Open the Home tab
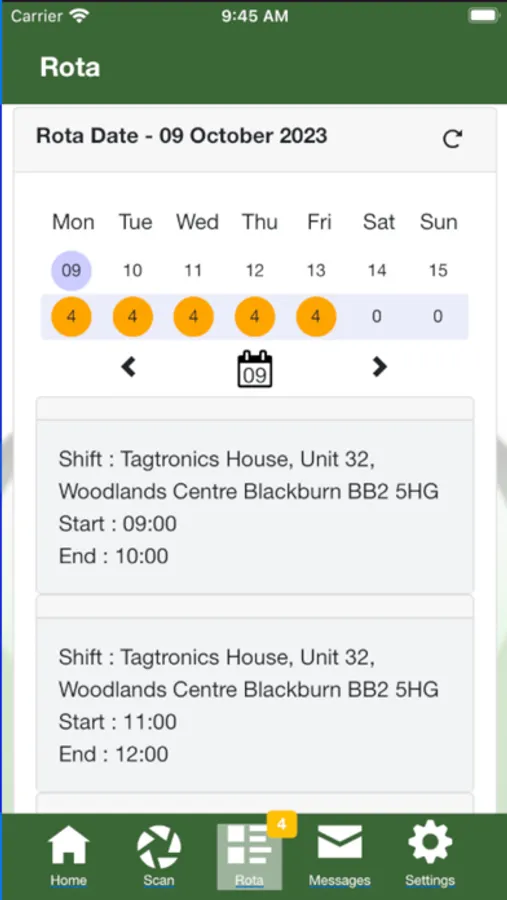The width and height of the screenshot is (507, 900). [69, 855]
